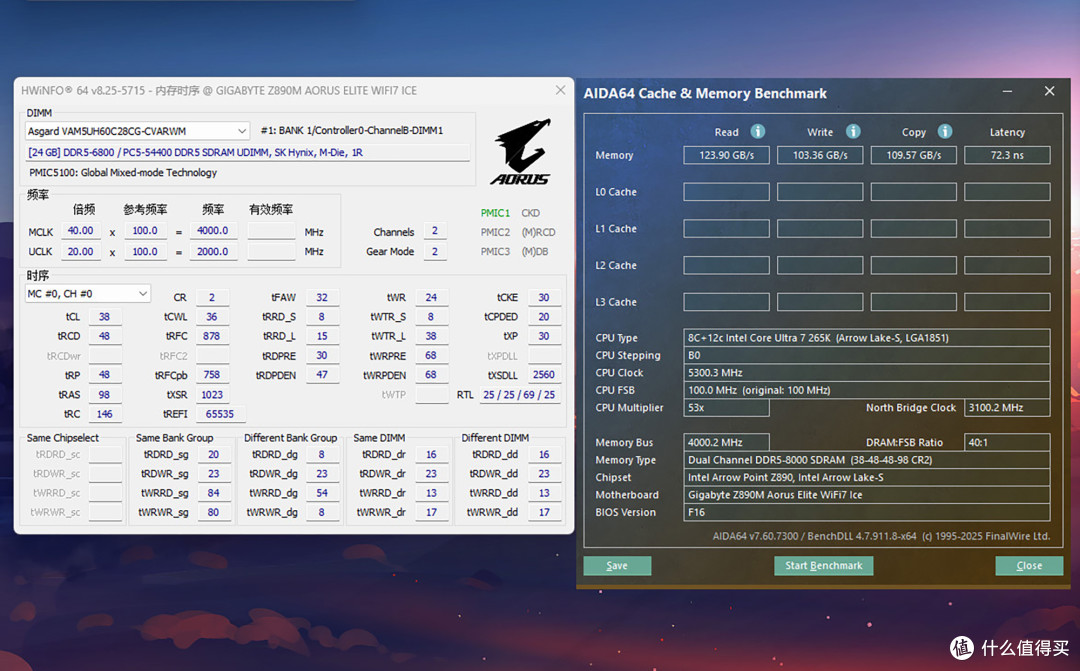Select the CKD indicator label

[530, 213]
